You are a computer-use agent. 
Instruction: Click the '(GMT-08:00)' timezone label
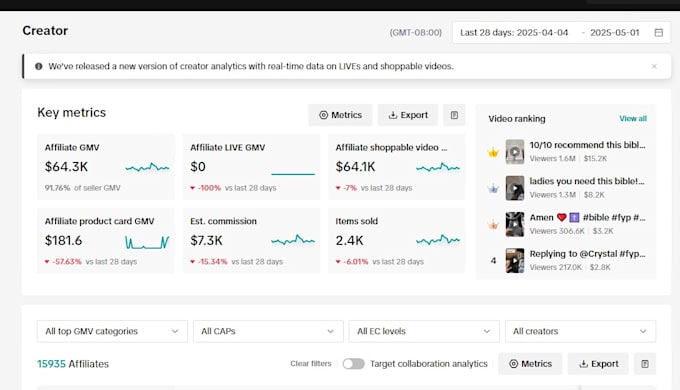coord(415,33)
